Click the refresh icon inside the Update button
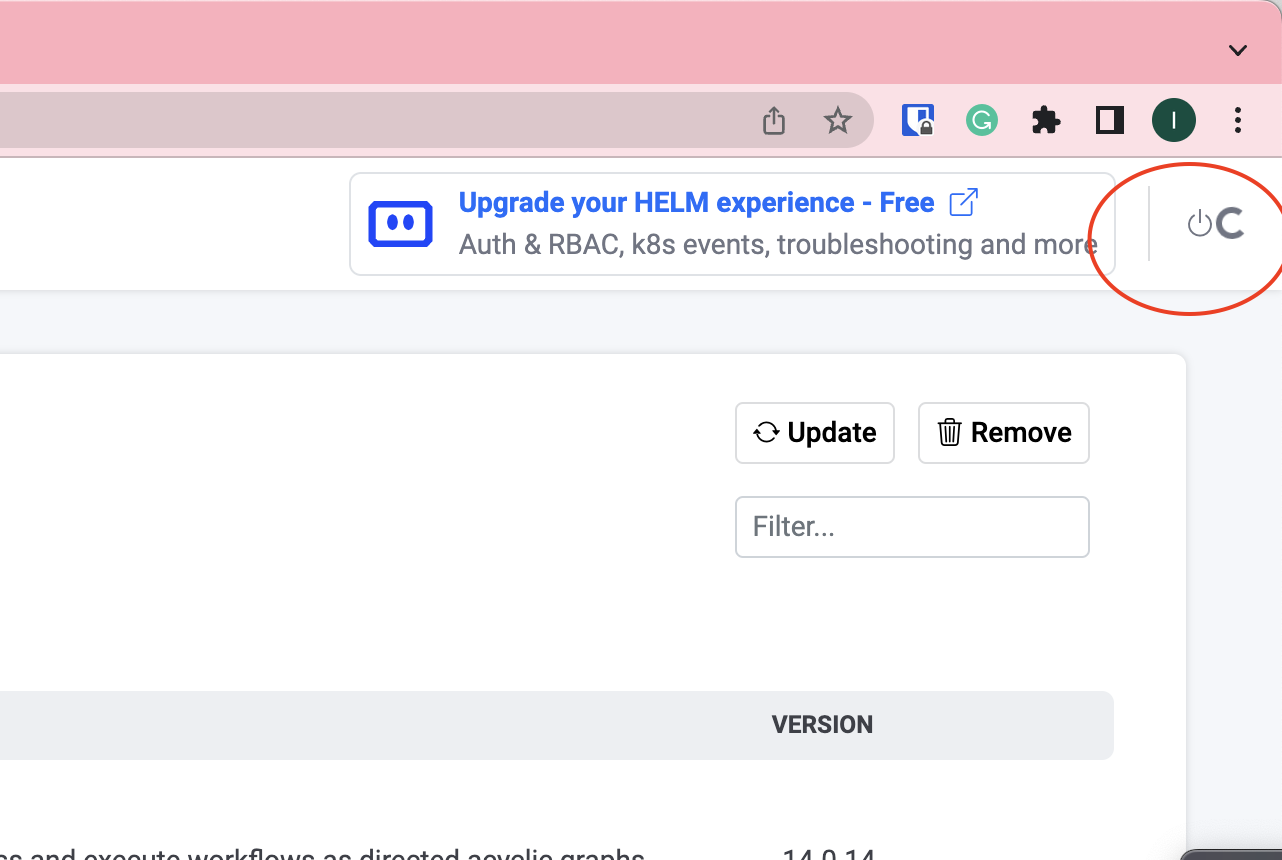 coord(765,433)
